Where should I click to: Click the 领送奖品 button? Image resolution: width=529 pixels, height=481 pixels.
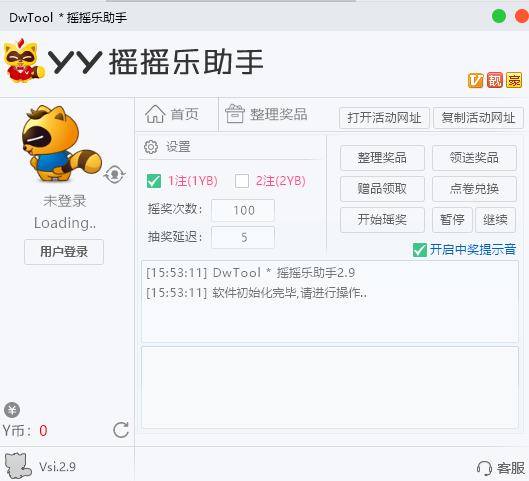coord(474,158)
